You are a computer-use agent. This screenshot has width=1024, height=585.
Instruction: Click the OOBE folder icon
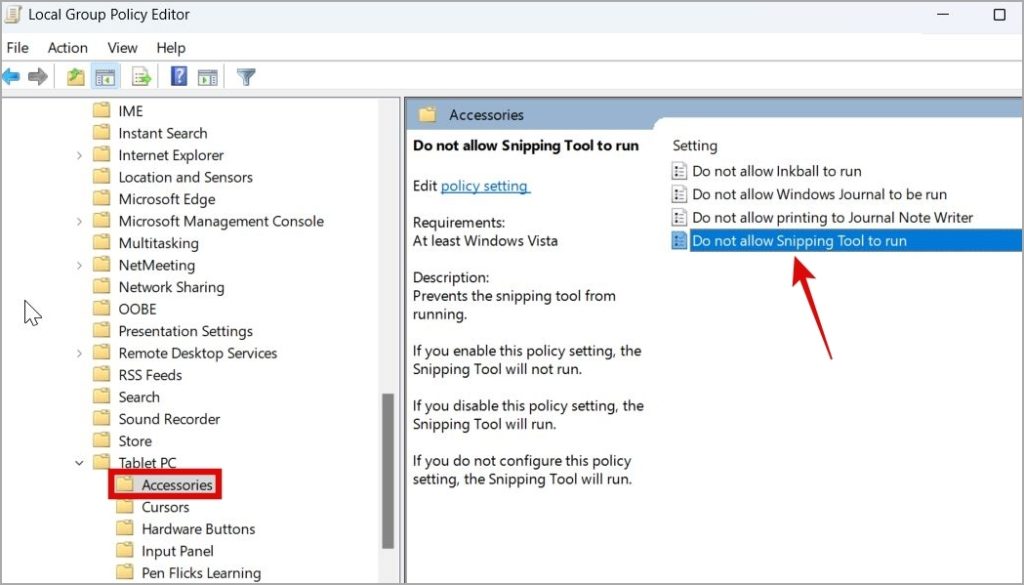coord(101,308)
